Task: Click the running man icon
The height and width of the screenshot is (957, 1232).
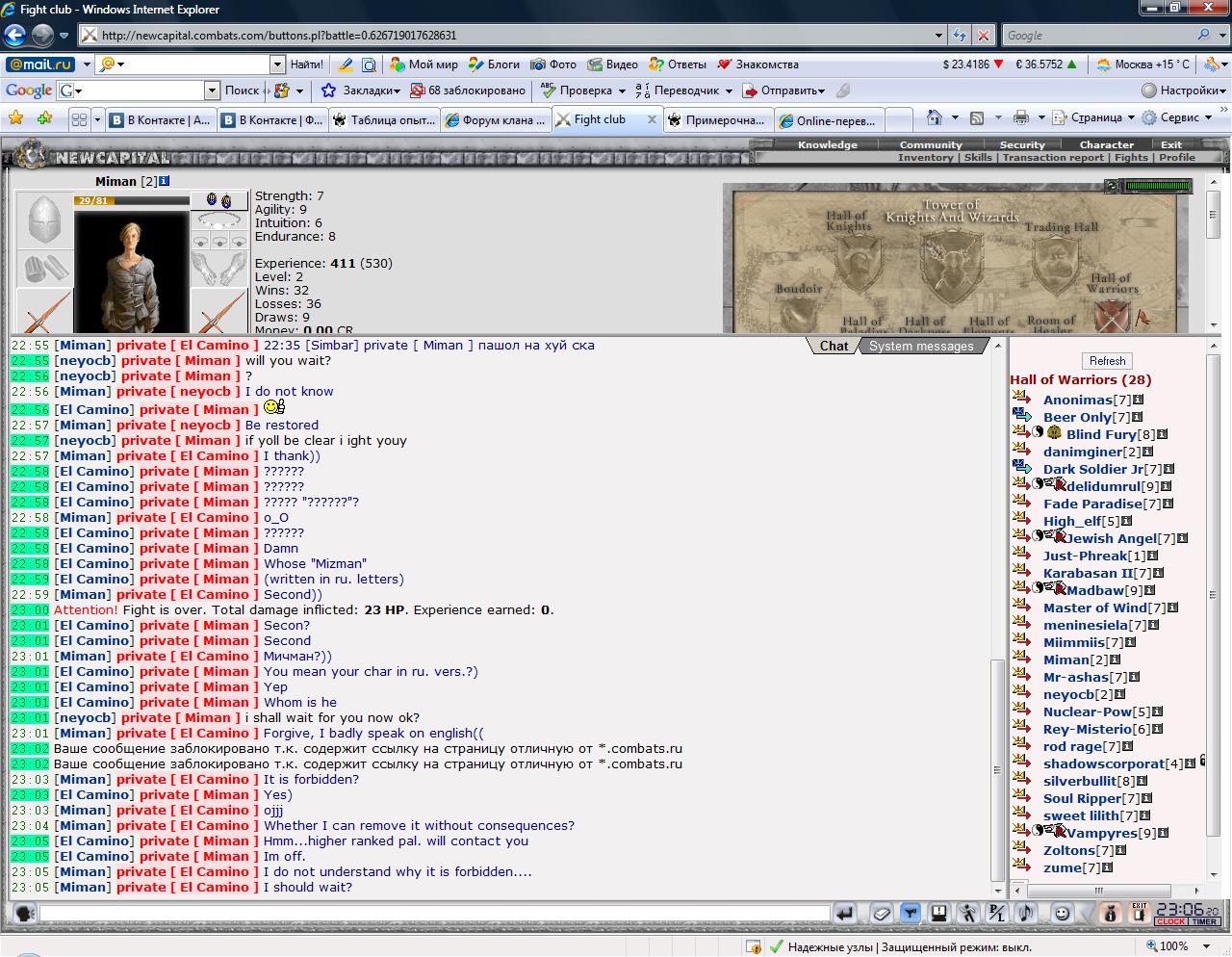Action: point(968,913)
